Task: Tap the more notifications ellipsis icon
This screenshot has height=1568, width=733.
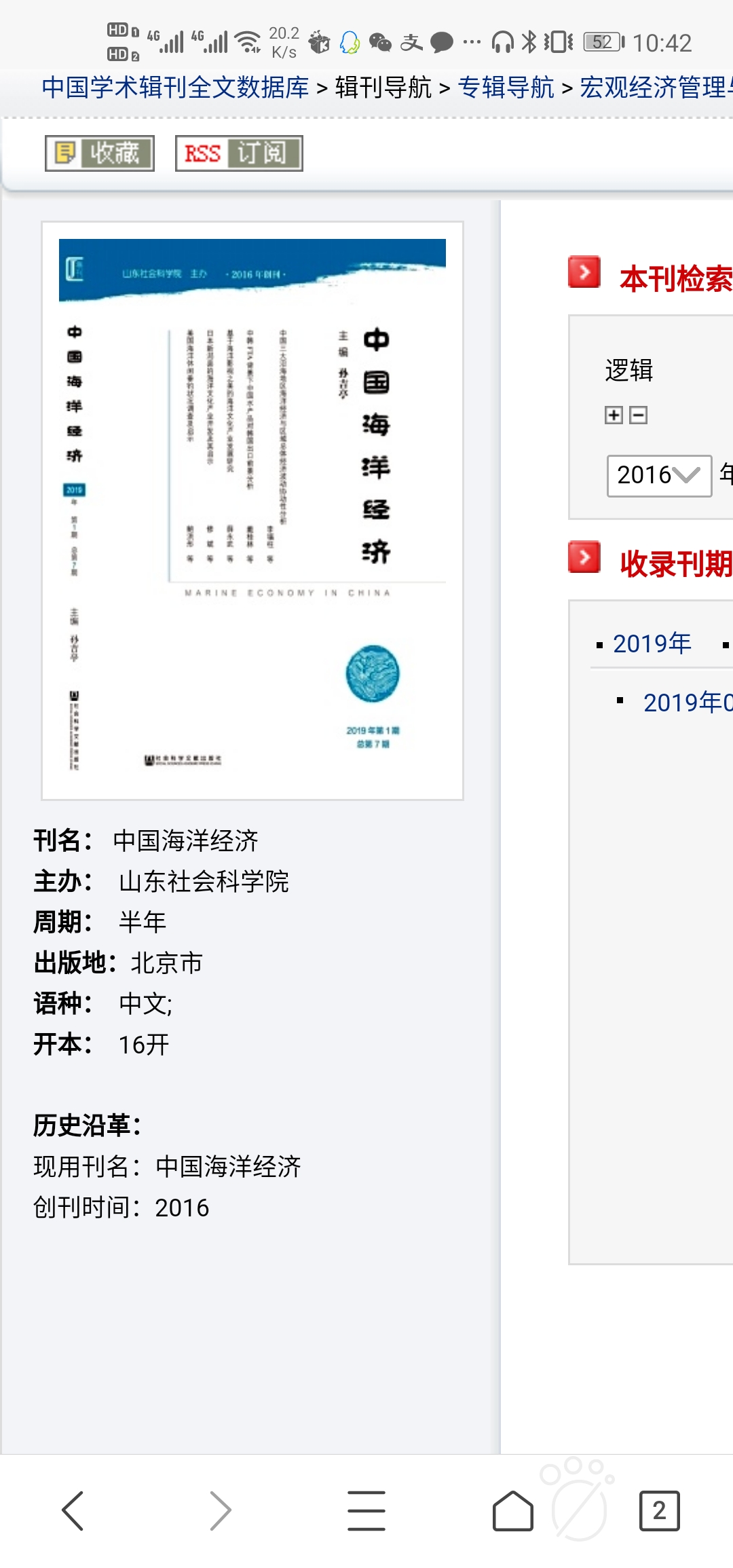Action: coord(472,43)
